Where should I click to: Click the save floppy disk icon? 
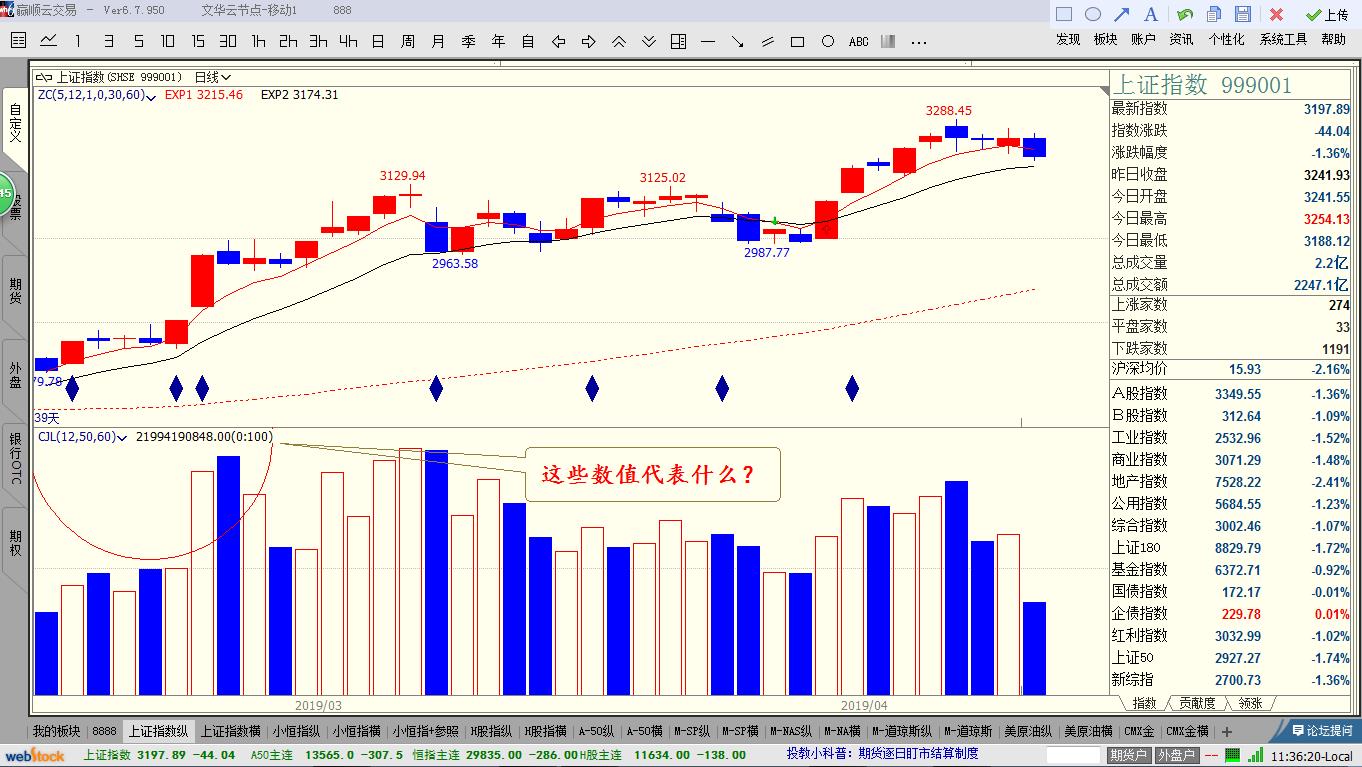pos(1243,14)
